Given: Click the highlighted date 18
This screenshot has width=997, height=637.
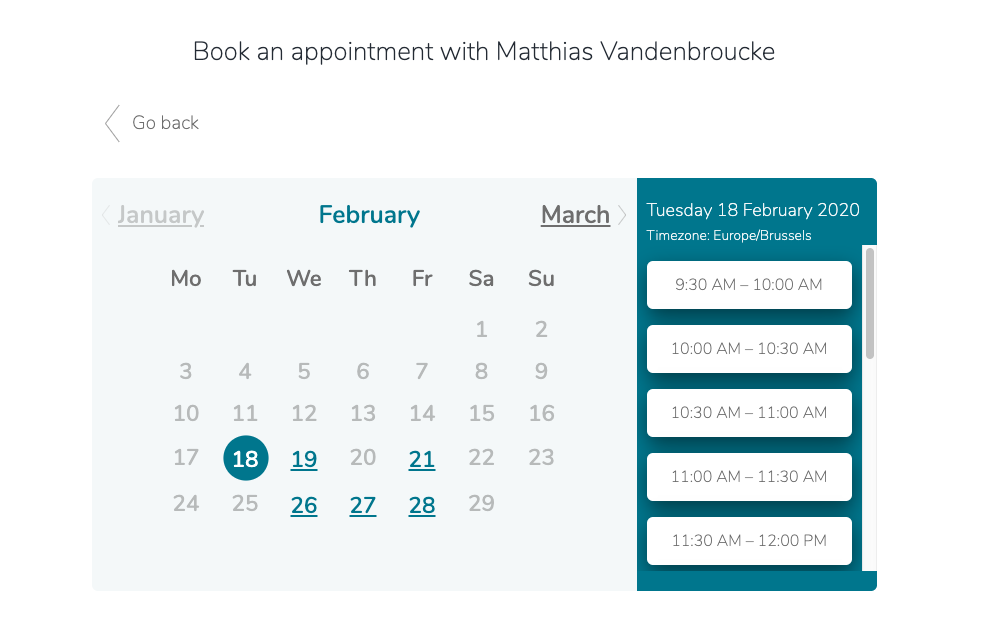Looking at the screenshot, I should click(x=245, y=458).
